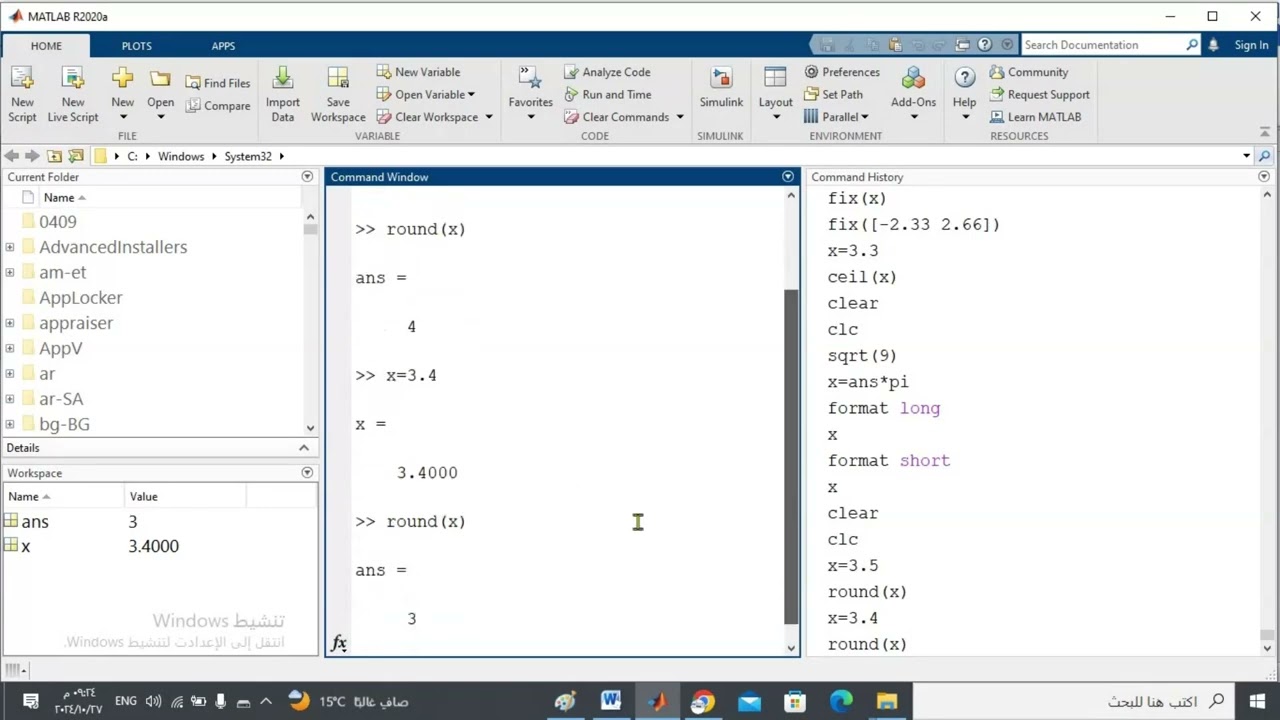Click New Variable button

point(418,72)
